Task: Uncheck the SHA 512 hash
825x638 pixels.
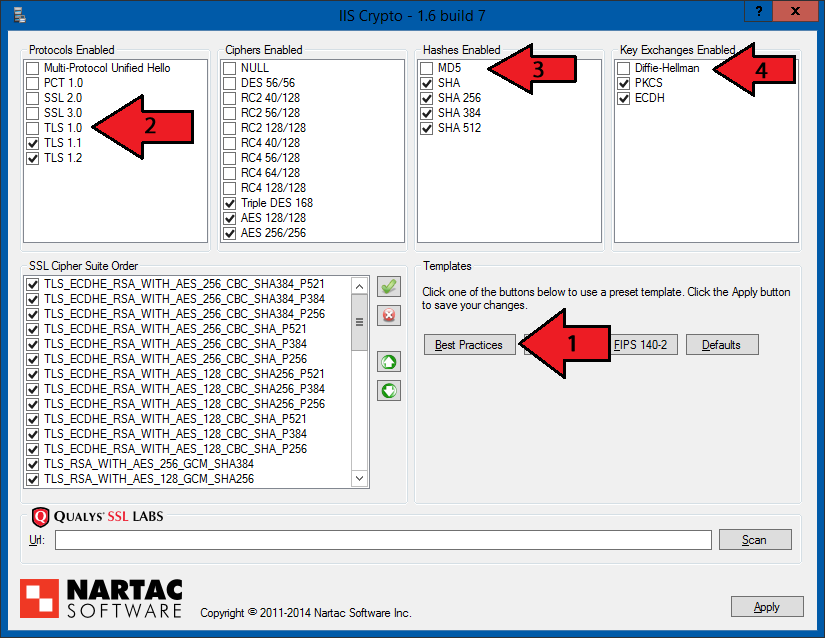Action: click(x=427, y=128)
